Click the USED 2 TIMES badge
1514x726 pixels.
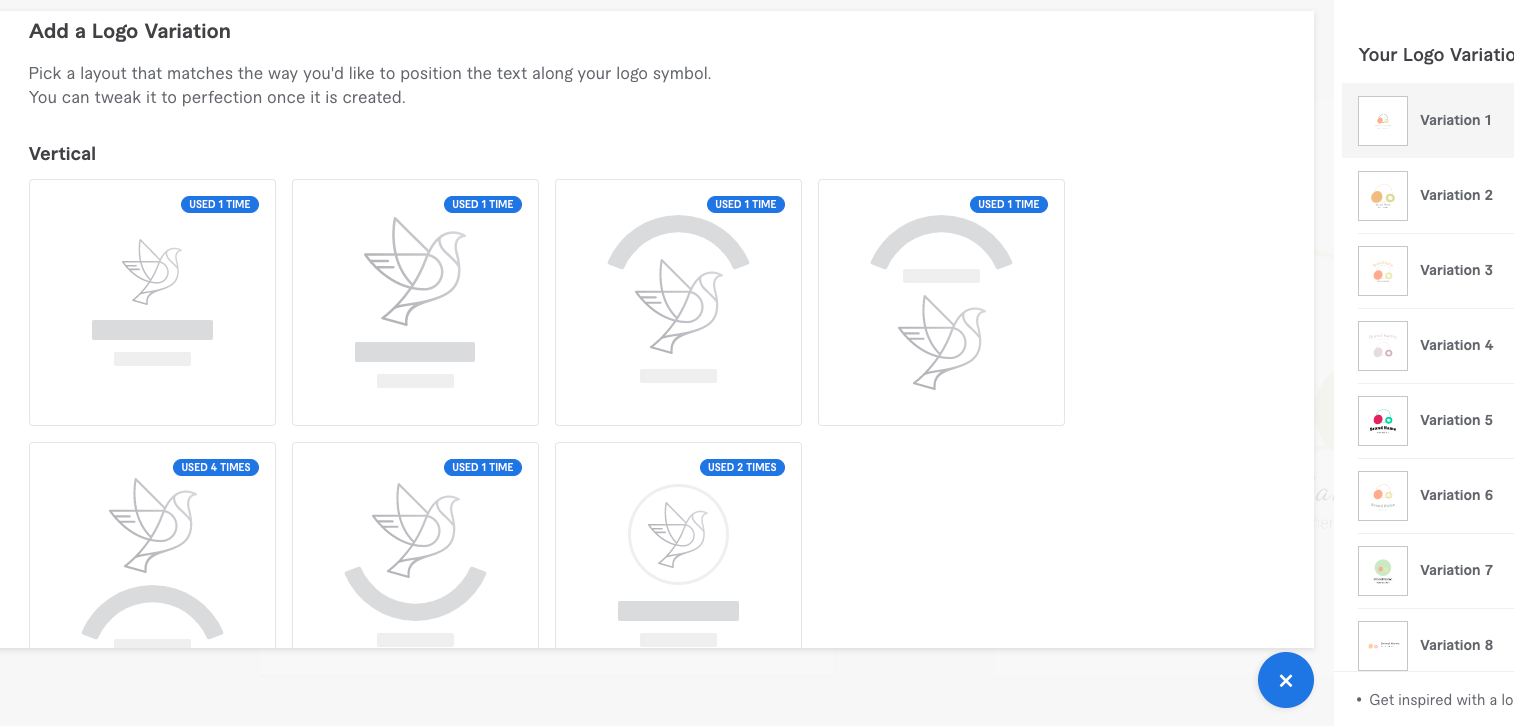tap(742, 467)
